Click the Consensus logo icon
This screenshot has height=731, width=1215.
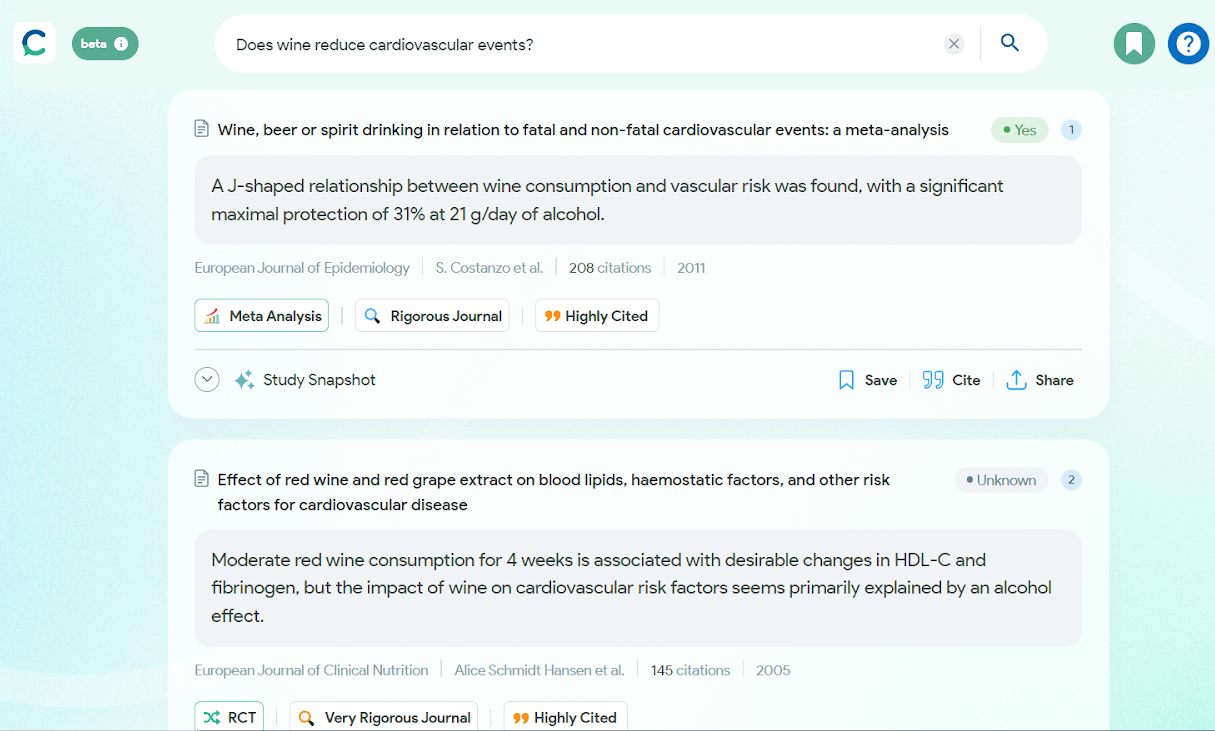point(34,43)
